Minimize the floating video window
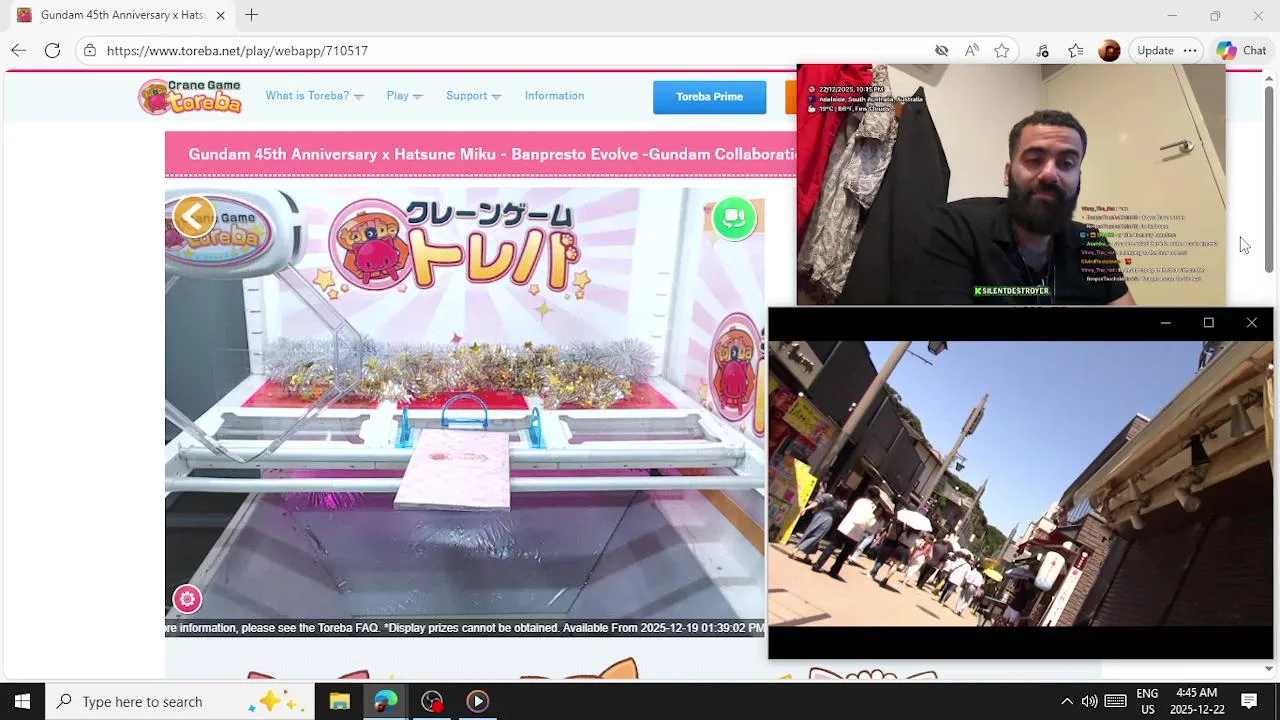This screenshot has height=720, width=1280. click(x=1165, y=323)
